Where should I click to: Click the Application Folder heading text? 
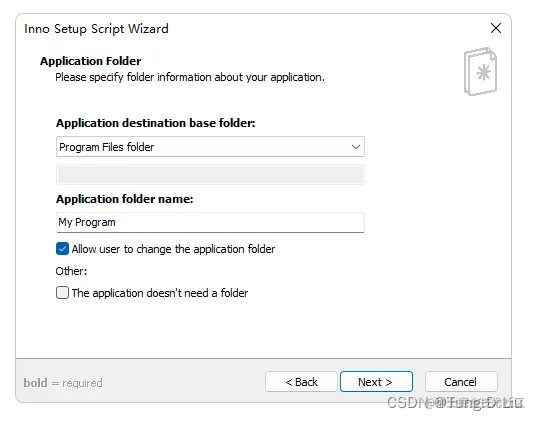(x=90, y=61)
